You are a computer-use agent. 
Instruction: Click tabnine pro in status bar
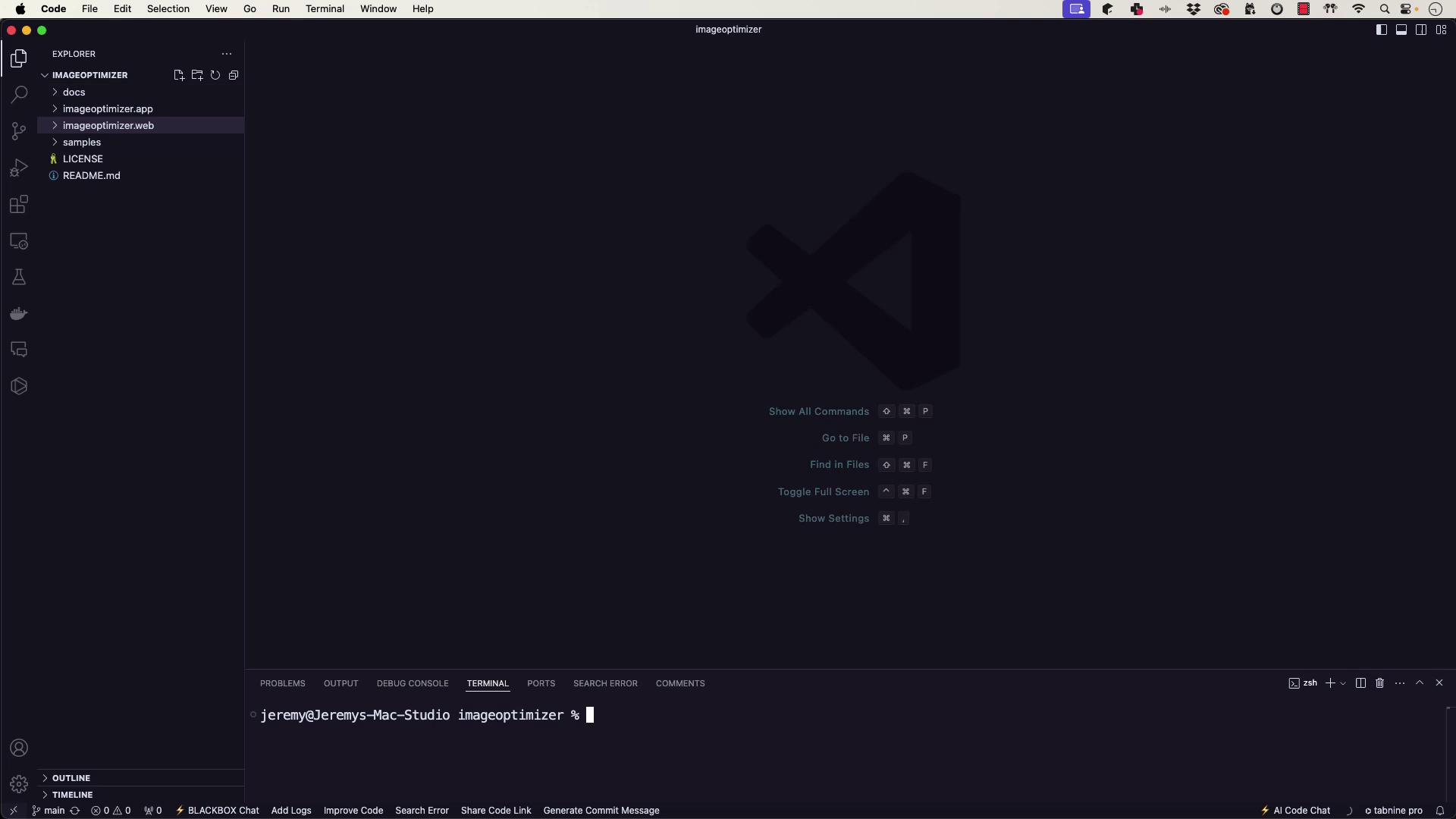click(x=1394, y=811)
